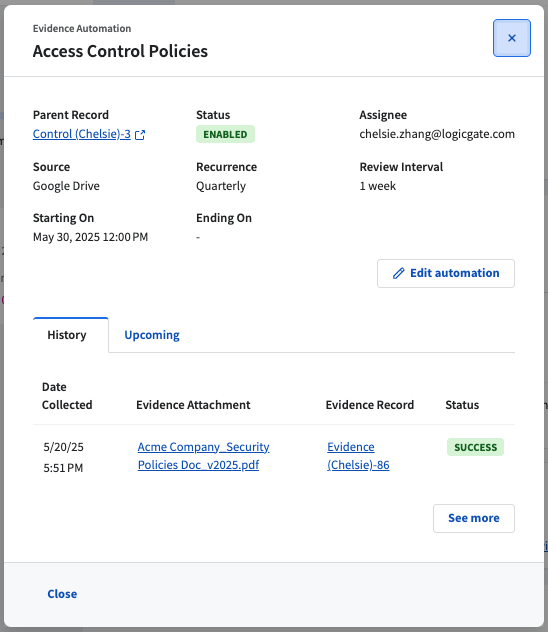Click the See more button
The width and height of the screenshot is (548, 632).
[x=474, y=518]
